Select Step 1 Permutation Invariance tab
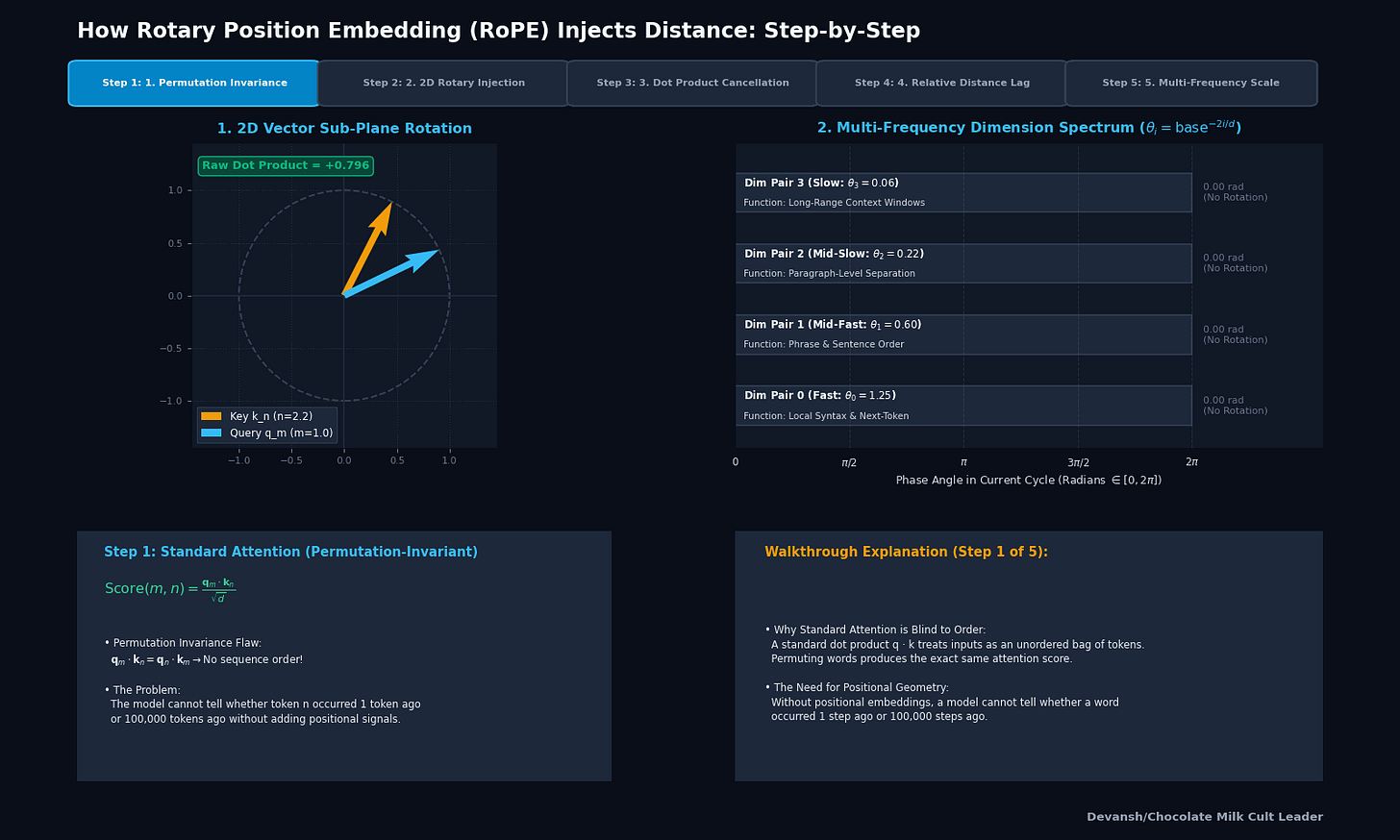The width and height of the screenshot is (1400, 840). pyautogui.click(x=194, y=84)
